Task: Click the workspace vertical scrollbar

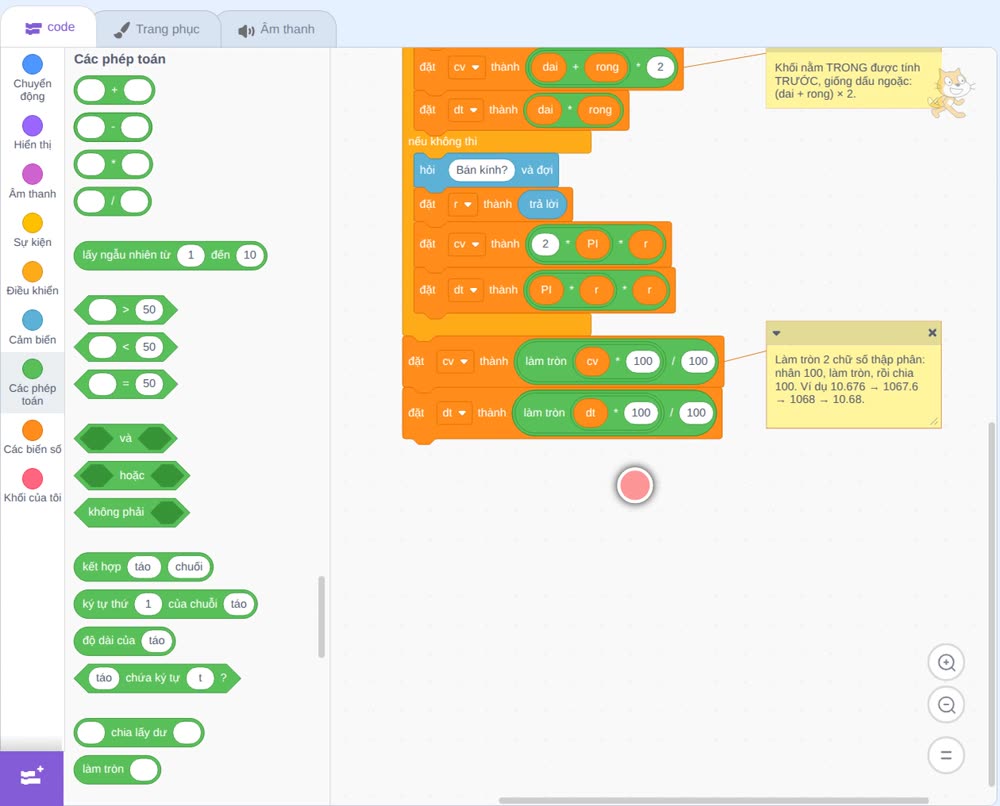Action: point(992,604)
